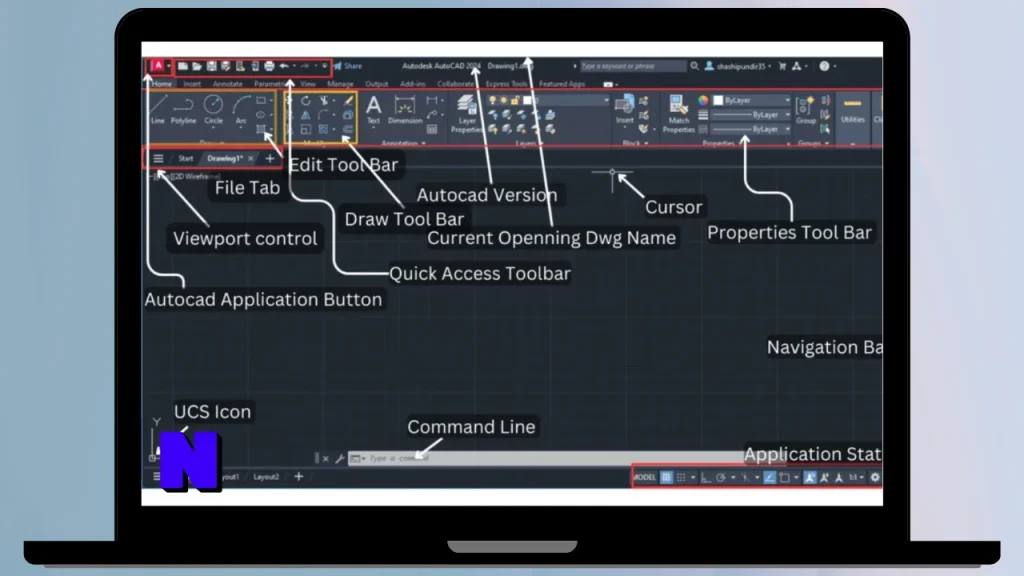Save drawing with the floppy disk icon
The image size is (1024, 576).
click(211, 66)
